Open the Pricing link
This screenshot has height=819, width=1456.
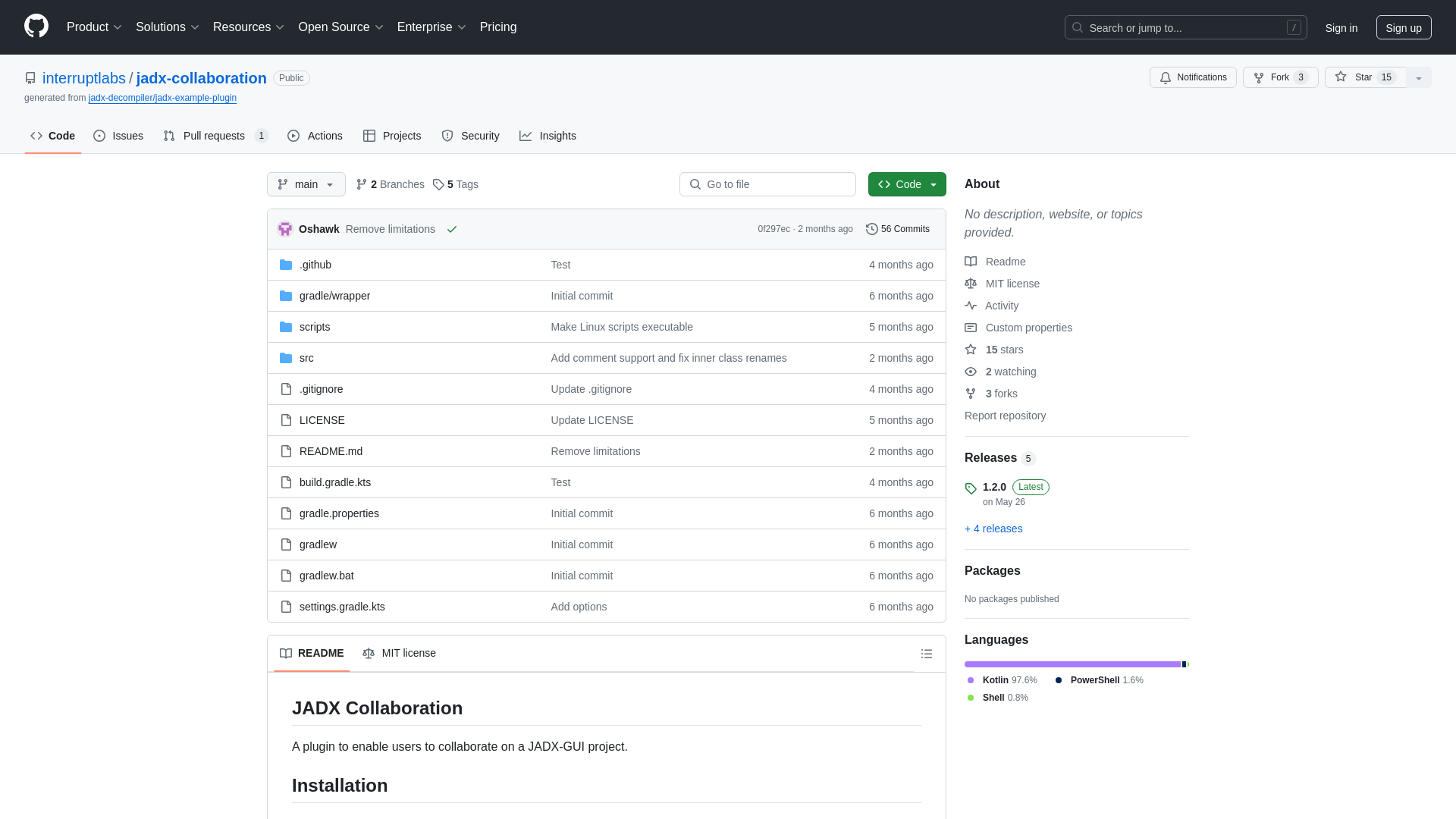(x=498, y=27)
